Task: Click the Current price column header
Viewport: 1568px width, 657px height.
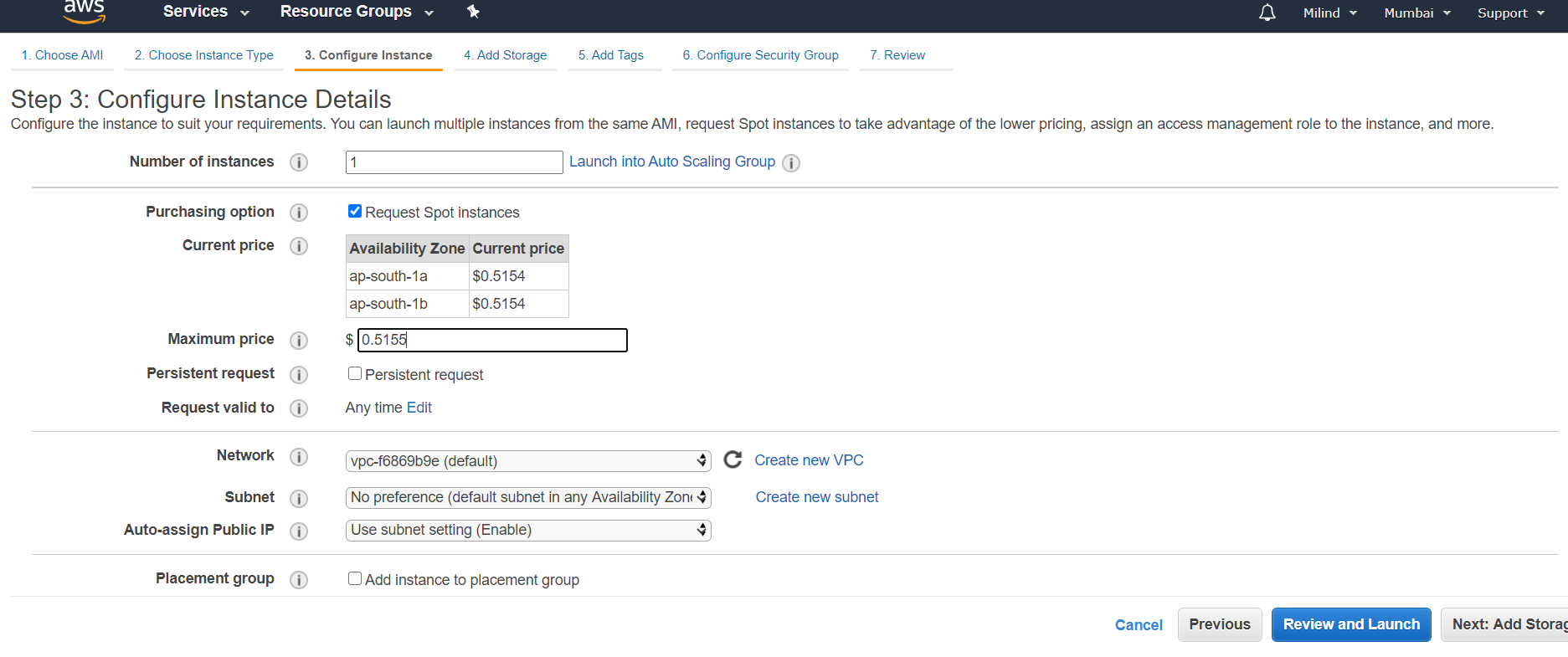Action: coord(518,249)
